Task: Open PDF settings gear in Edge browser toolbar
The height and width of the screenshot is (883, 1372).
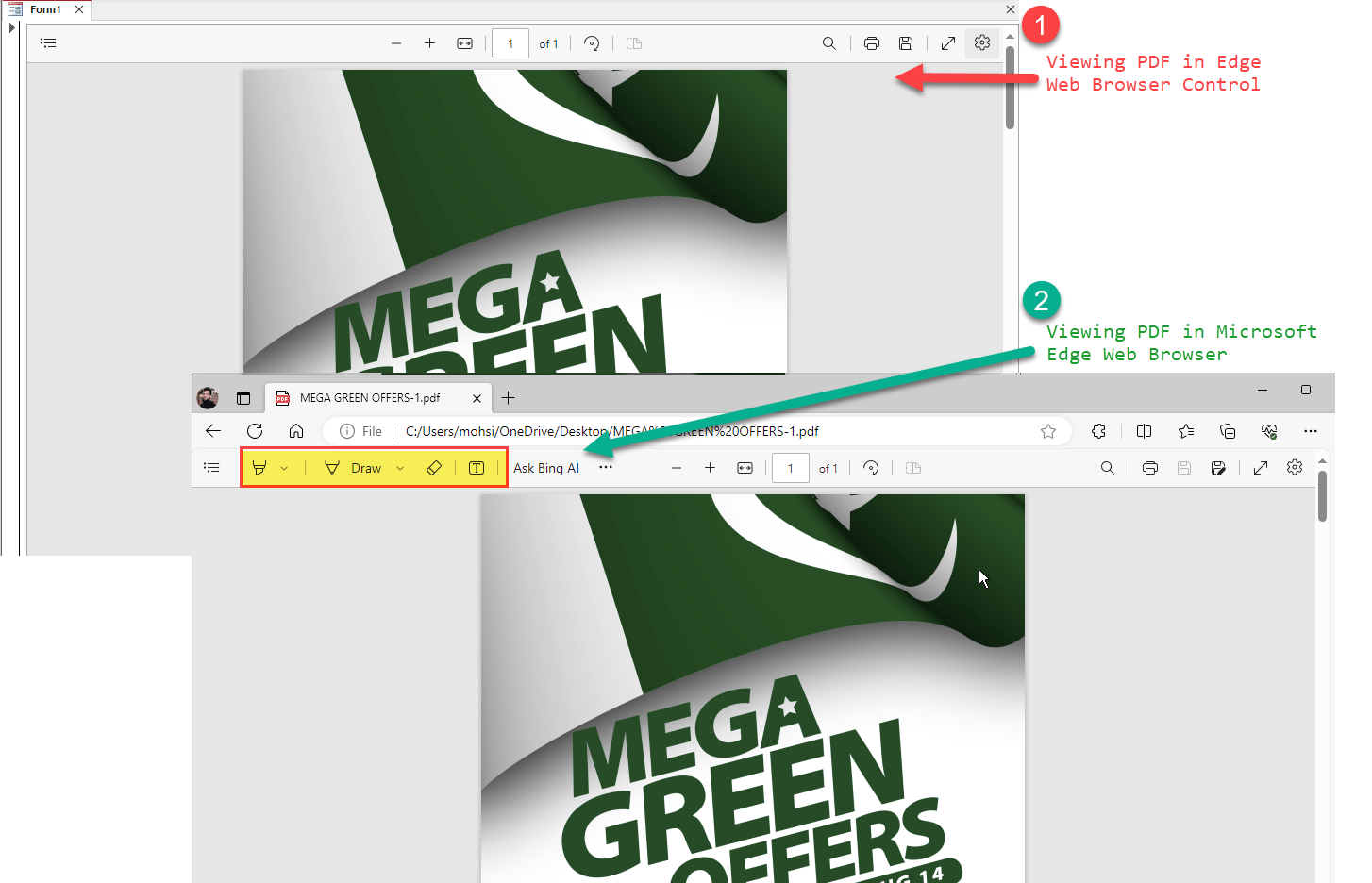Action: pos(1295,468)
